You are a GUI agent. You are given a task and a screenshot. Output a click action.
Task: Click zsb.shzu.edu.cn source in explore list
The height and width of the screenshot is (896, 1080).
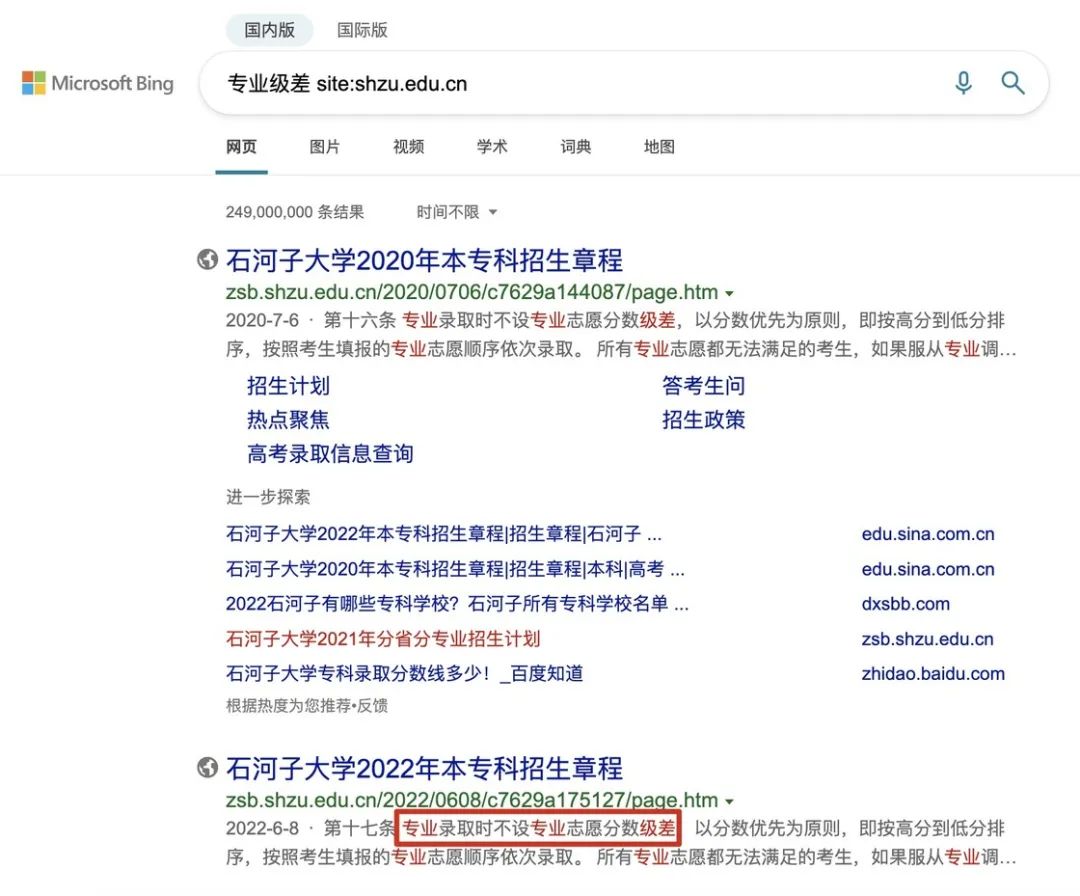pyautogui.click(x=927, y=639)
